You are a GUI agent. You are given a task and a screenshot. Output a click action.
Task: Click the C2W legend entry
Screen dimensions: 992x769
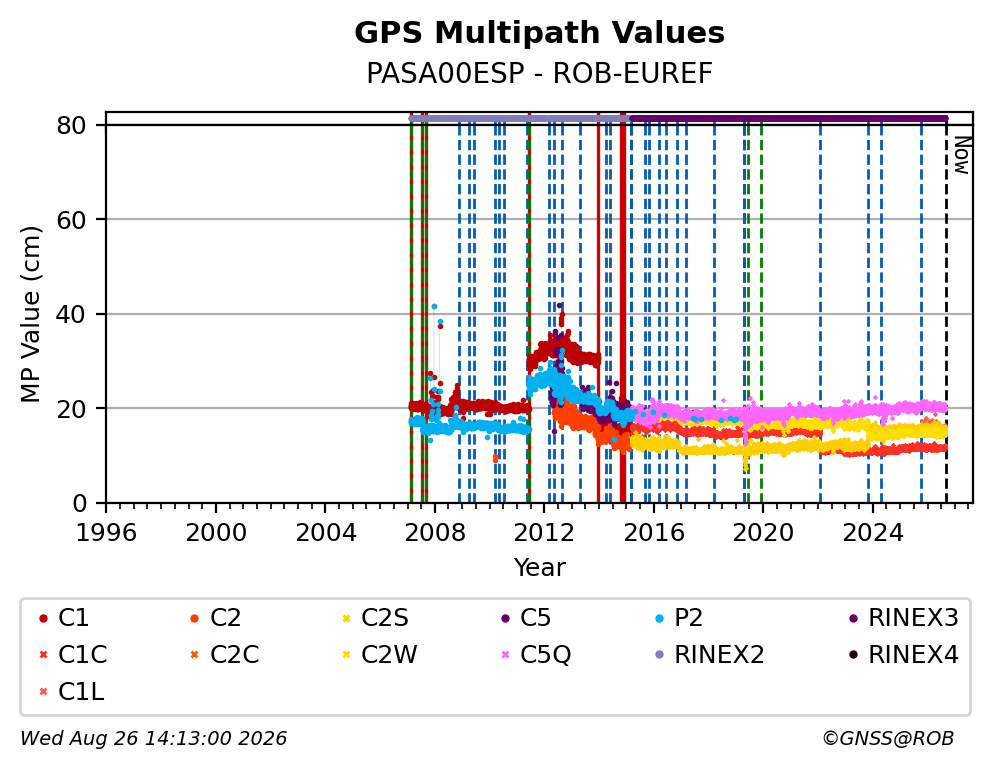click(x=380, y=655)
